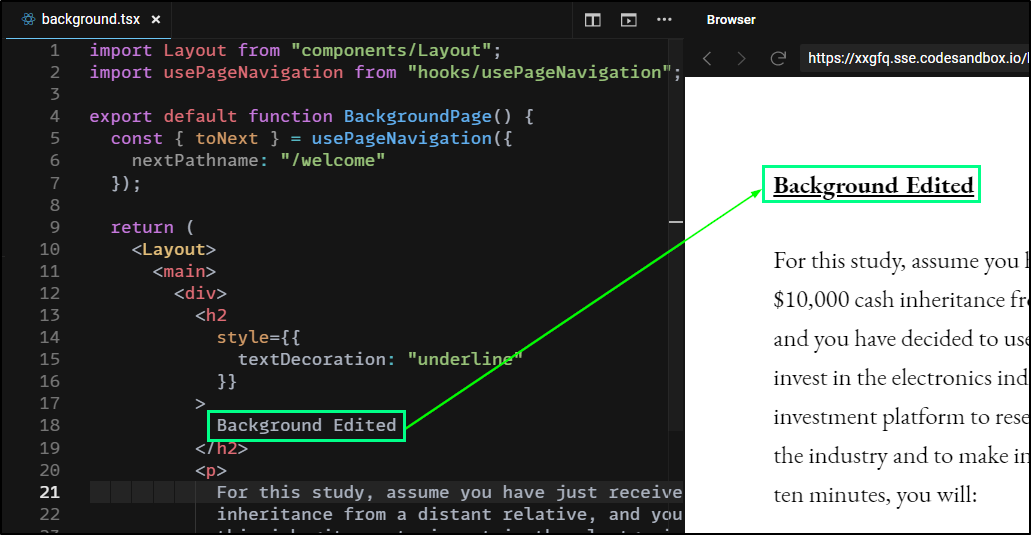This screenshot has width=1031, height=535.
Task: Click "For this study, assume you" in preview
Action: coord(896,261)
